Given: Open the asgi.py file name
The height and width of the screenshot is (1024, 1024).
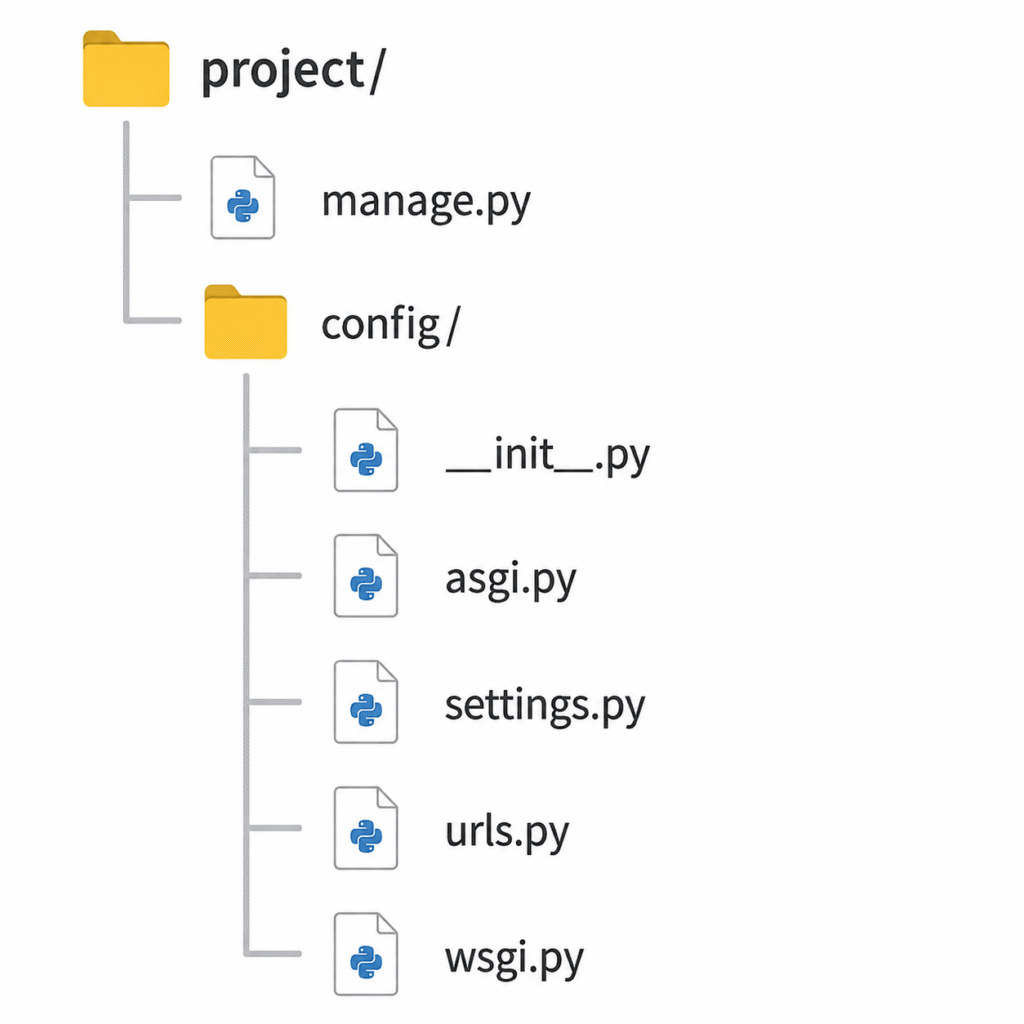Looking at the screenshot, I should (511, 580).
